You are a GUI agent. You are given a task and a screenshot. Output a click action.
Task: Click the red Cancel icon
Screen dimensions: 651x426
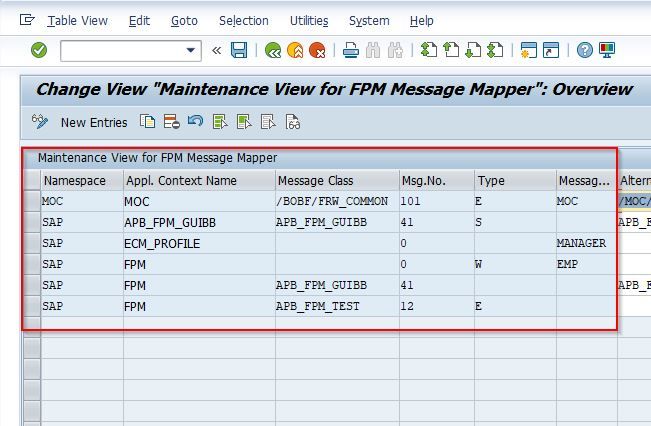click(x=317, y=51)
